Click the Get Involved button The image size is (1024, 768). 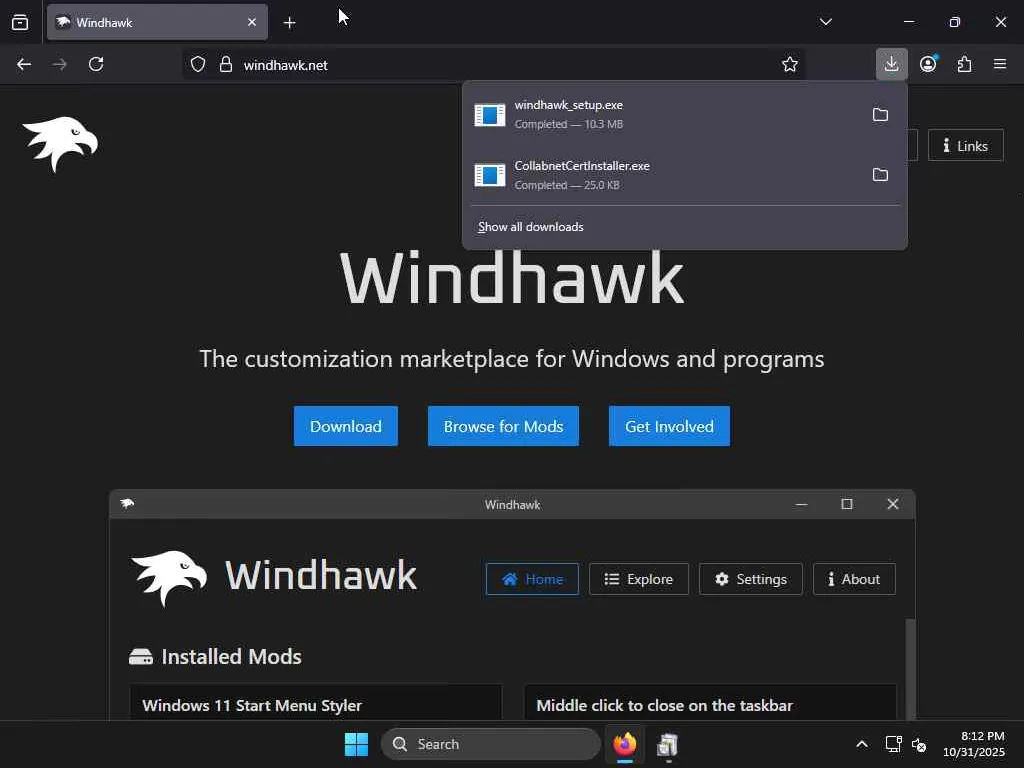[669, 426]
